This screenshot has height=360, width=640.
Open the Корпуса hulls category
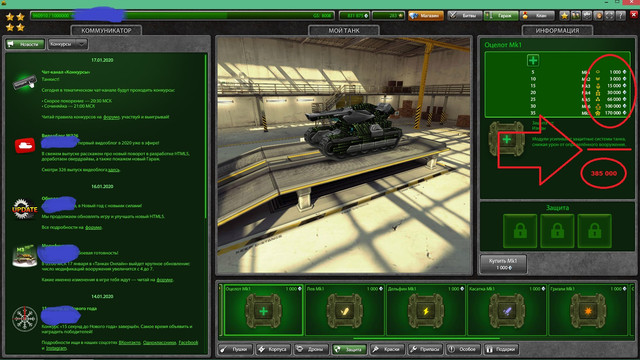pos(273,349)
